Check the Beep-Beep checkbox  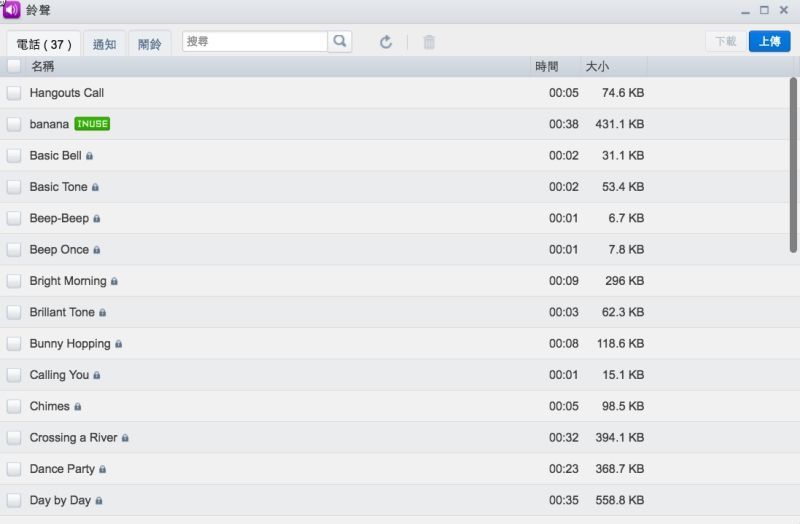[x=14, y=218]
